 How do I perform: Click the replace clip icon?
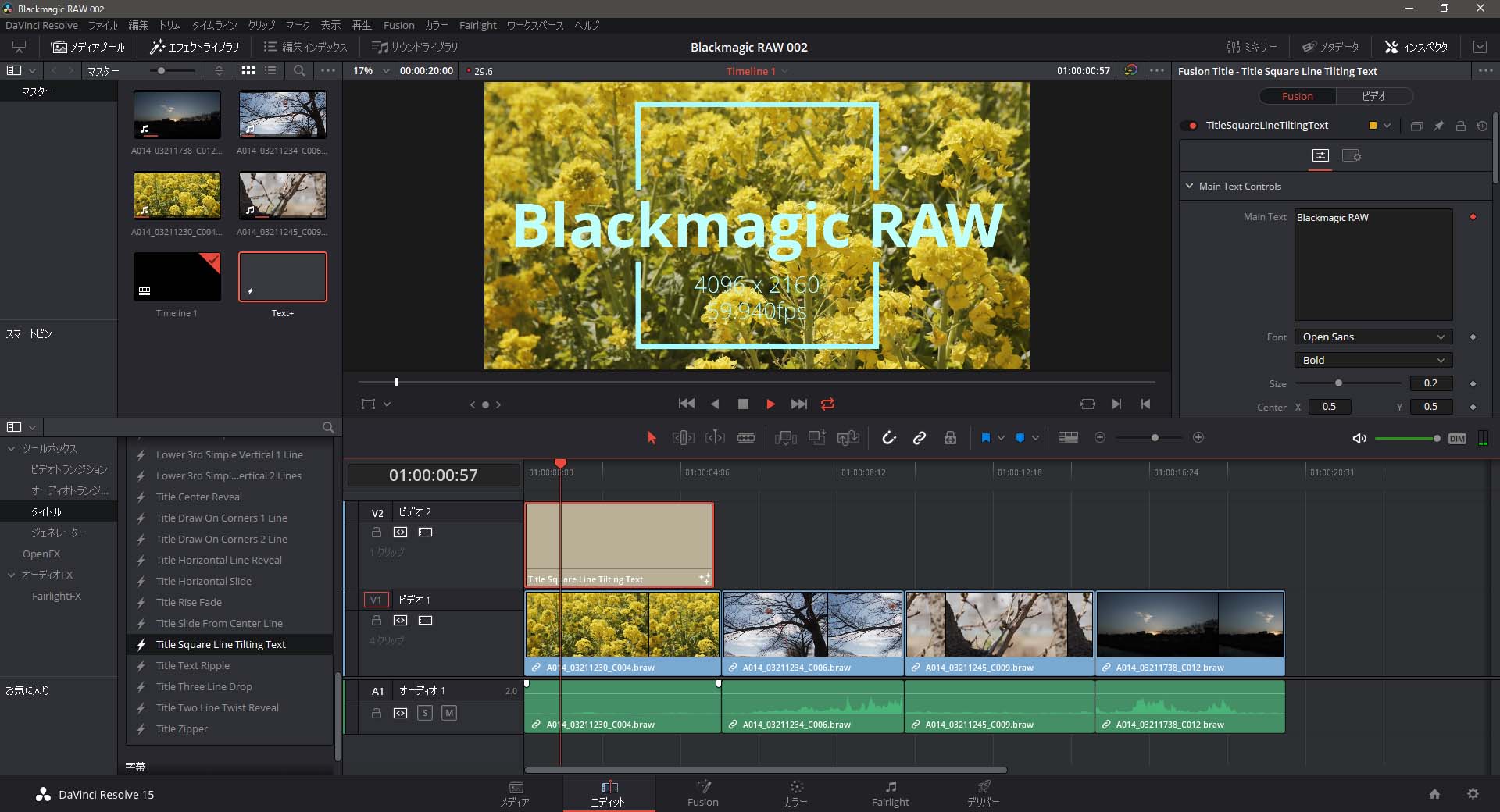point(848,438)
